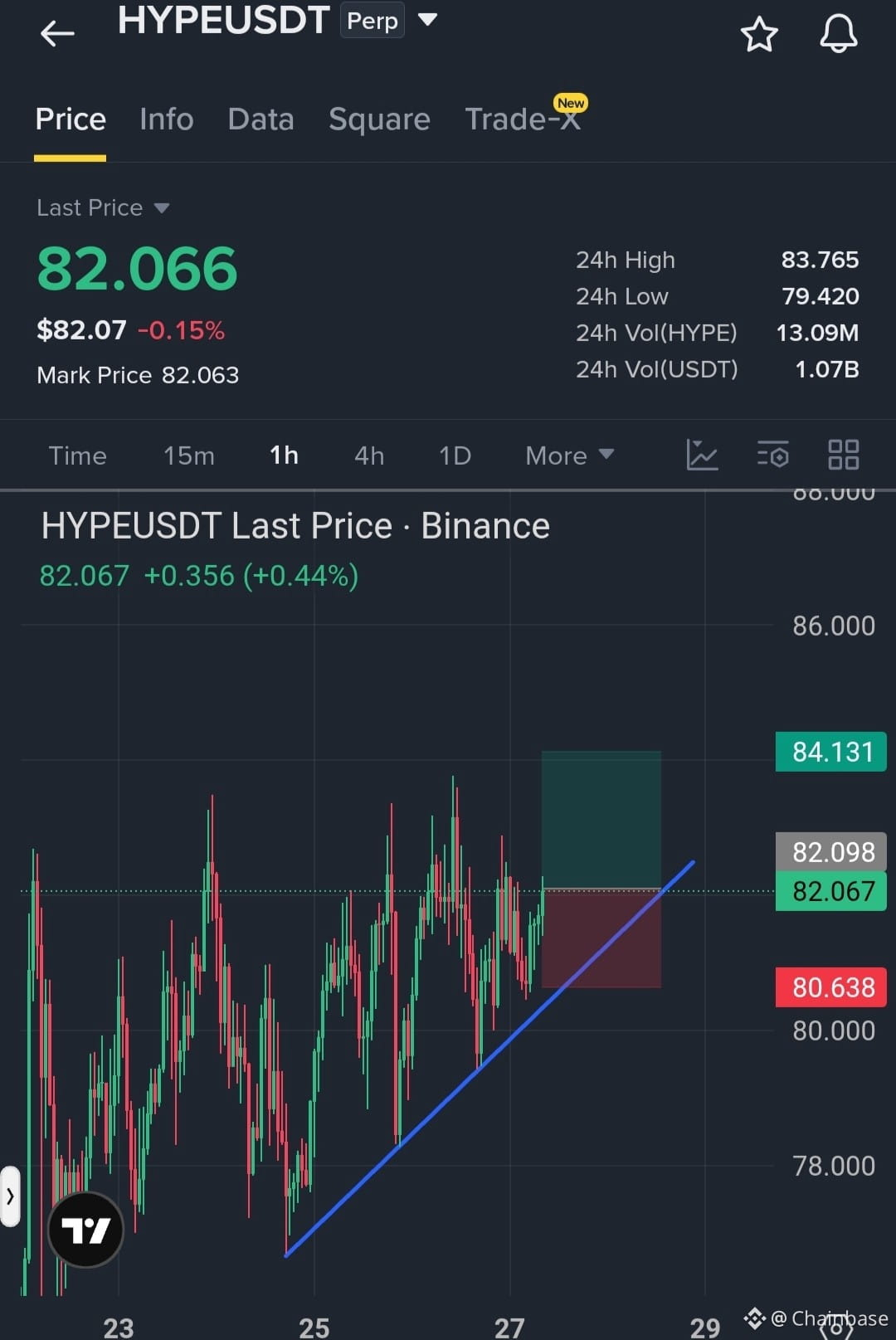Tap the back arrow icon
Viewport: 896px width, 1340px height.
pos(57,33)
